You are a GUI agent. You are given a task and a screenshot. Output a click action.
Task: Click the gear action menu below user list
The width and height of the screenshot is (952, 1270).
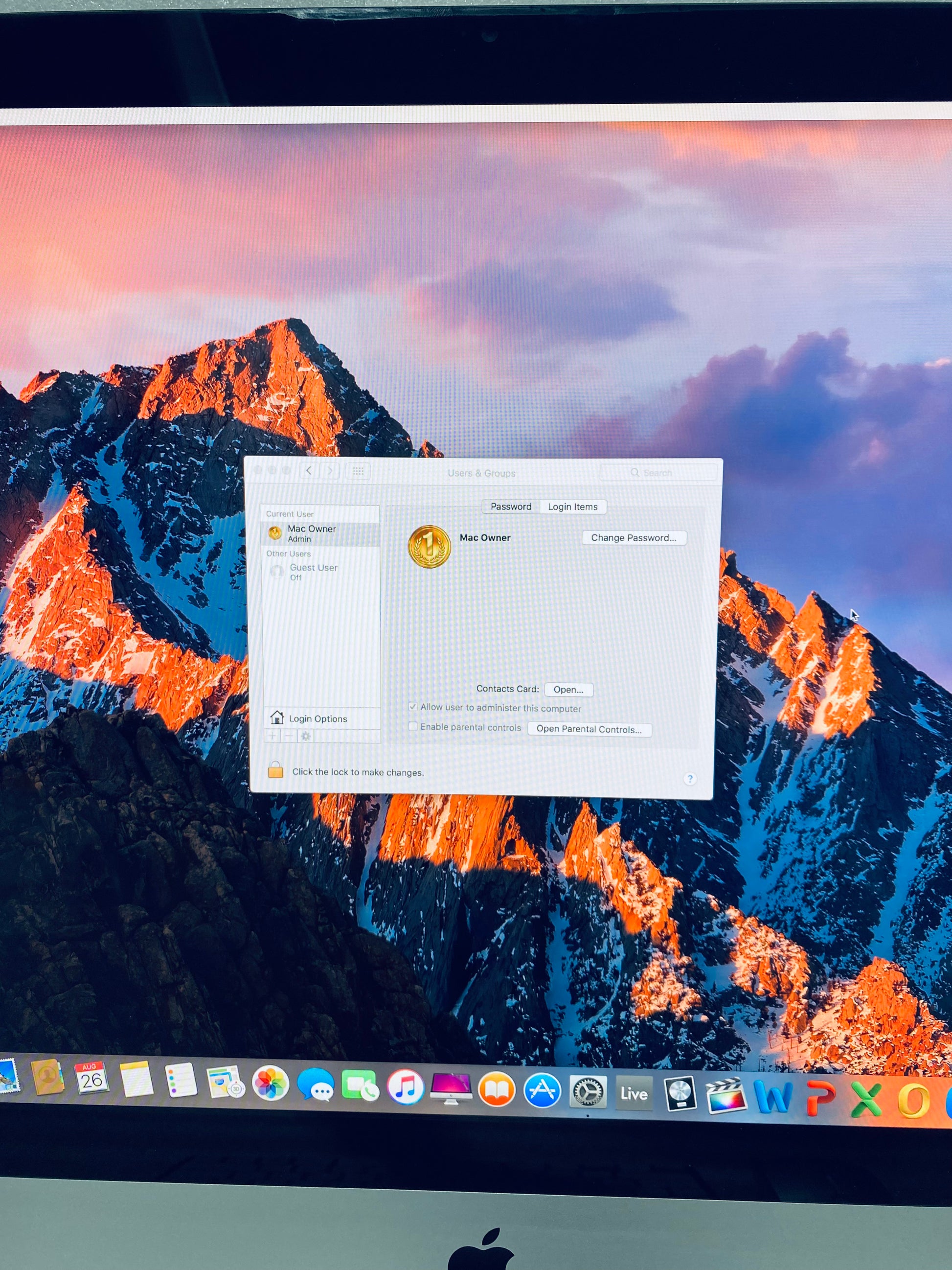pos(306,736)
